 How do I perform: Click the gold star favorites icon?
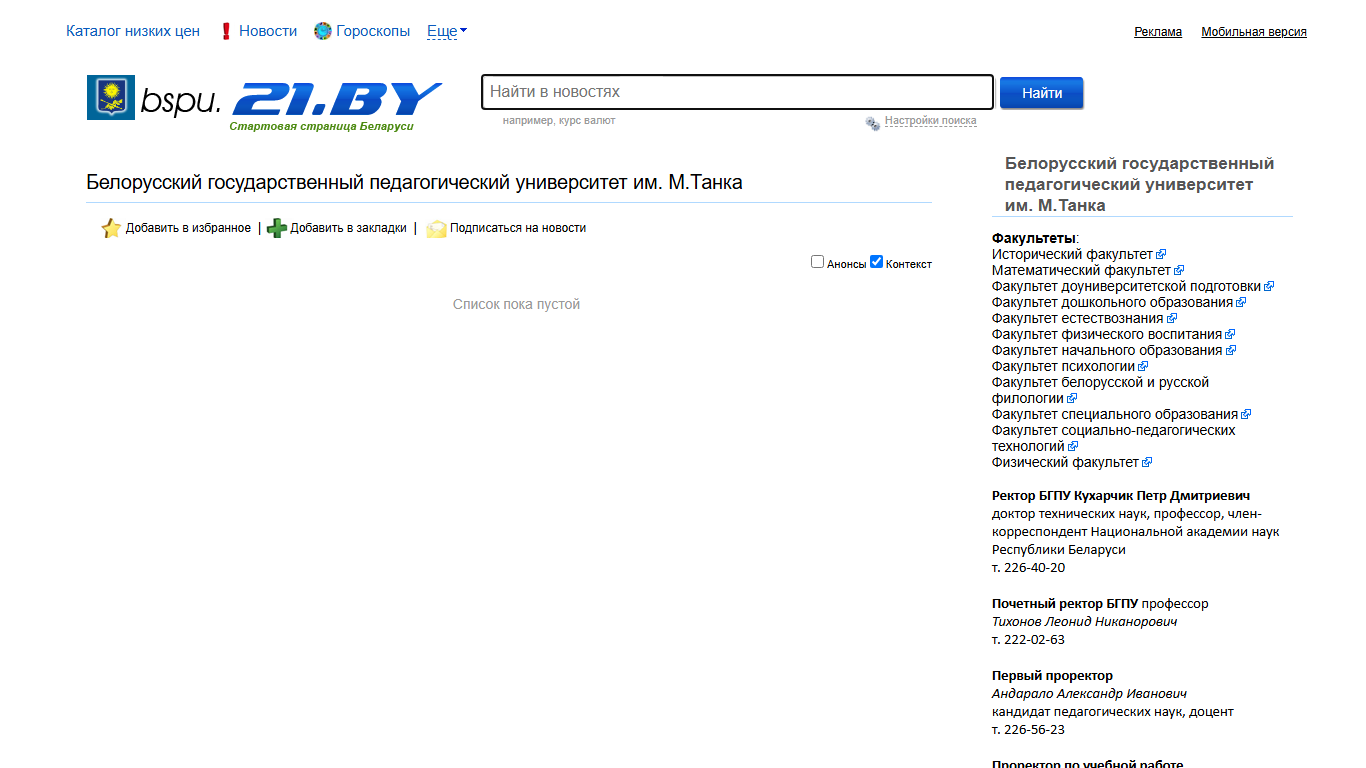click(x=111, y=228)
